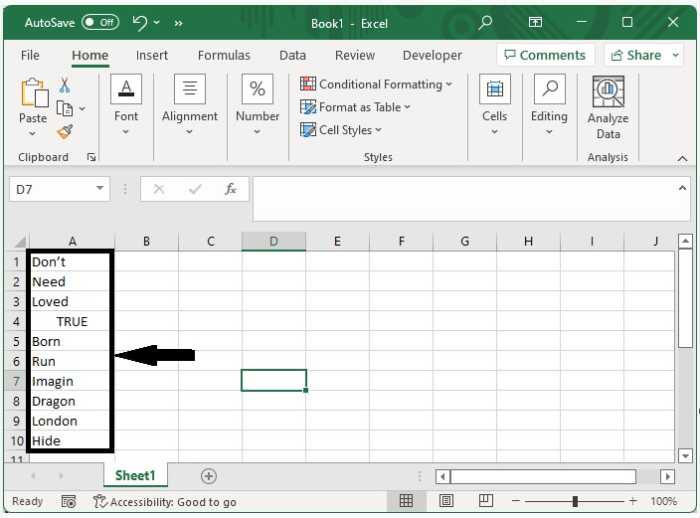700x518 pixels.
Task: Click the 100% zoom level
Action: tap(663, 501)
